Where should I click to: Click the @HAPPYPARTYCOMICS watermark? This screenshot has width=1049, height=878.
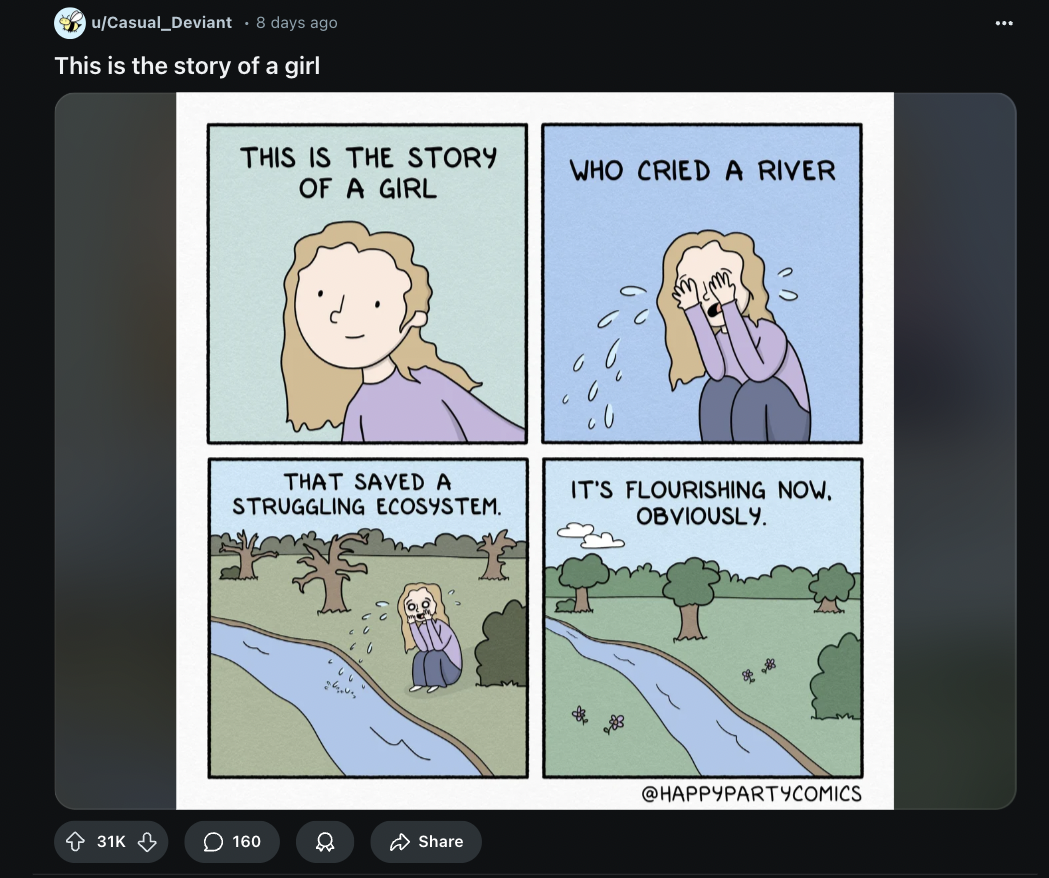click(751, 794)
